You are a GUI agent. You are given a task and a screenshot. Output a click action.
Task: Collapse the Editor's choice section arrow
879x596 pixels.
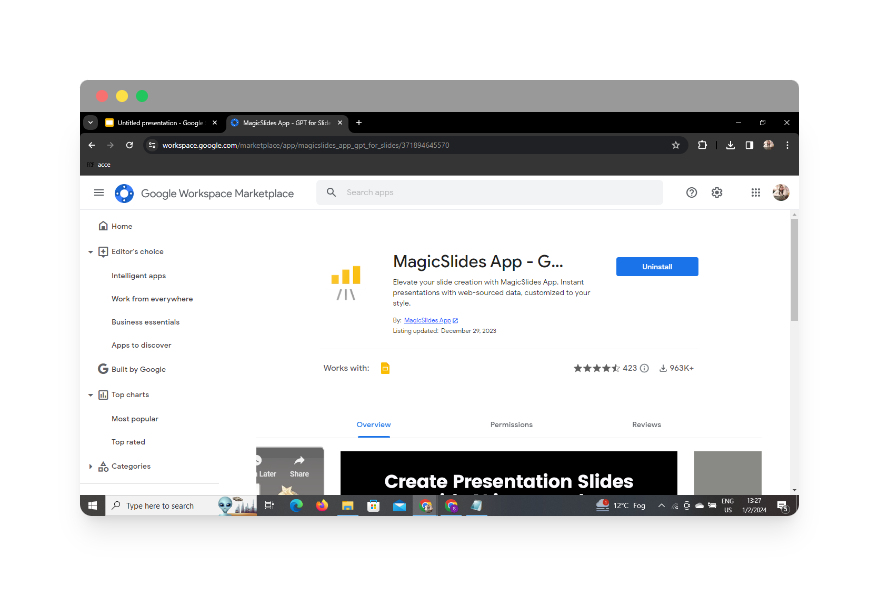point(90,252)
